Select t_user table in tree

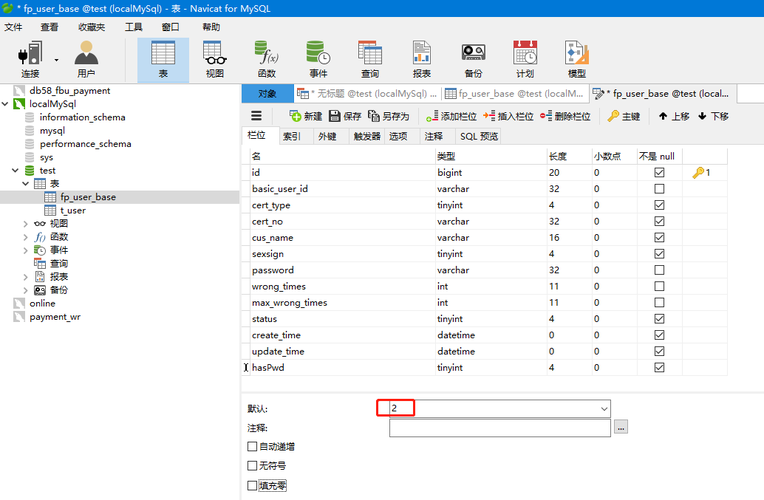[73, 211]
